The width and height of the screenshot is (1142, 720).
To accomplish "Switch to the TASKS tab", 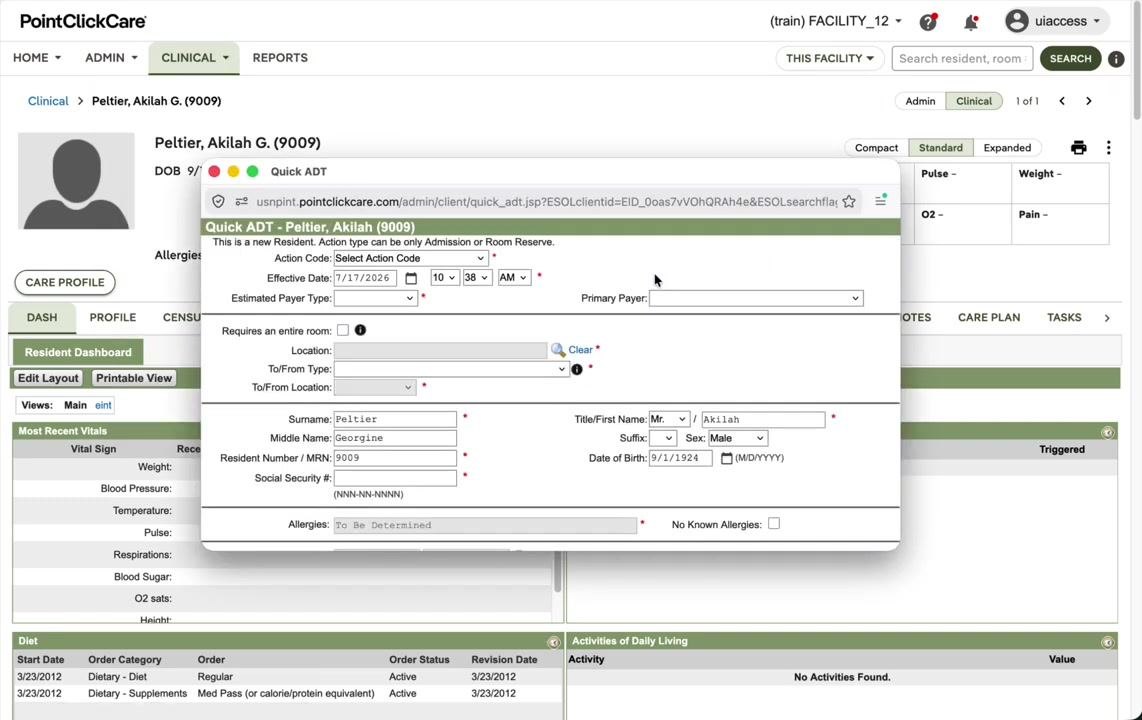I will coord(1063,317).
